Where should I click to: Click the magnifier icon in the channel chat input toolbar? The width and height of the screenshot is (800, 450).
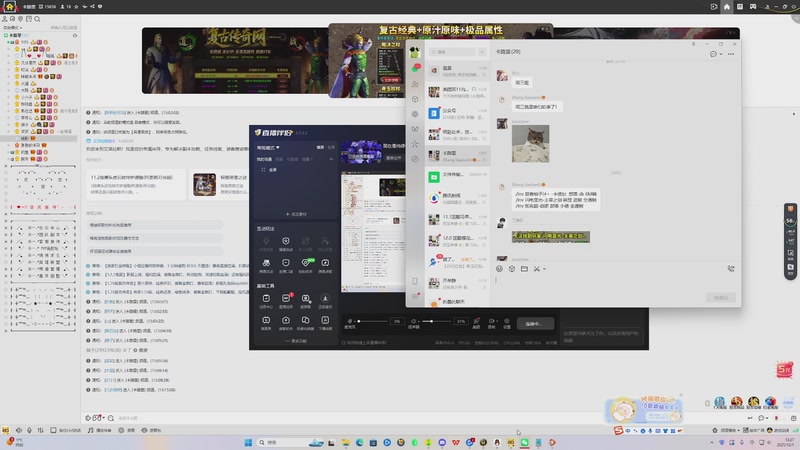[111, 418]
